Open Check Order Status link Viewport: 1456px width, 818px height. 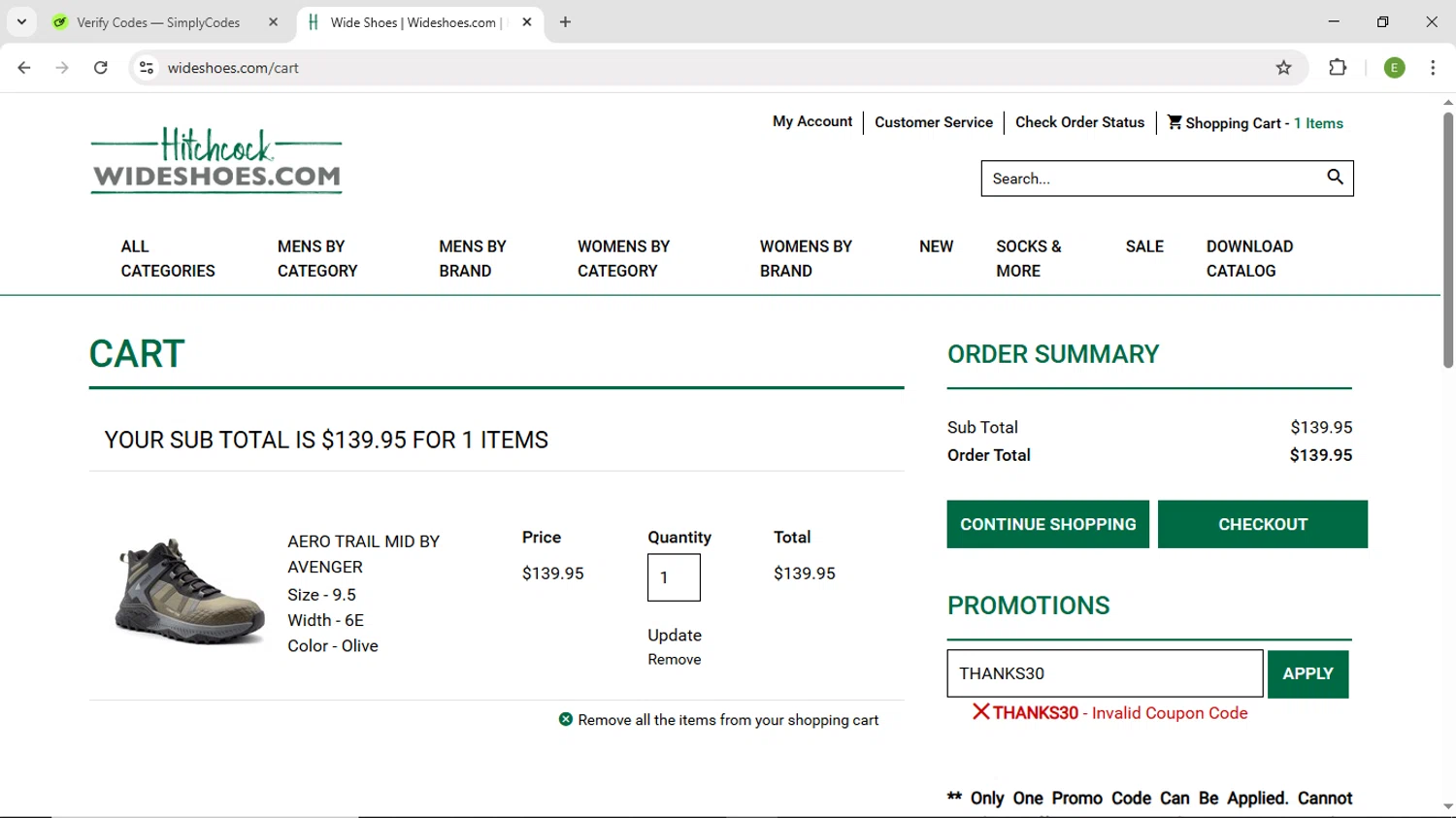click(1079, 122)
